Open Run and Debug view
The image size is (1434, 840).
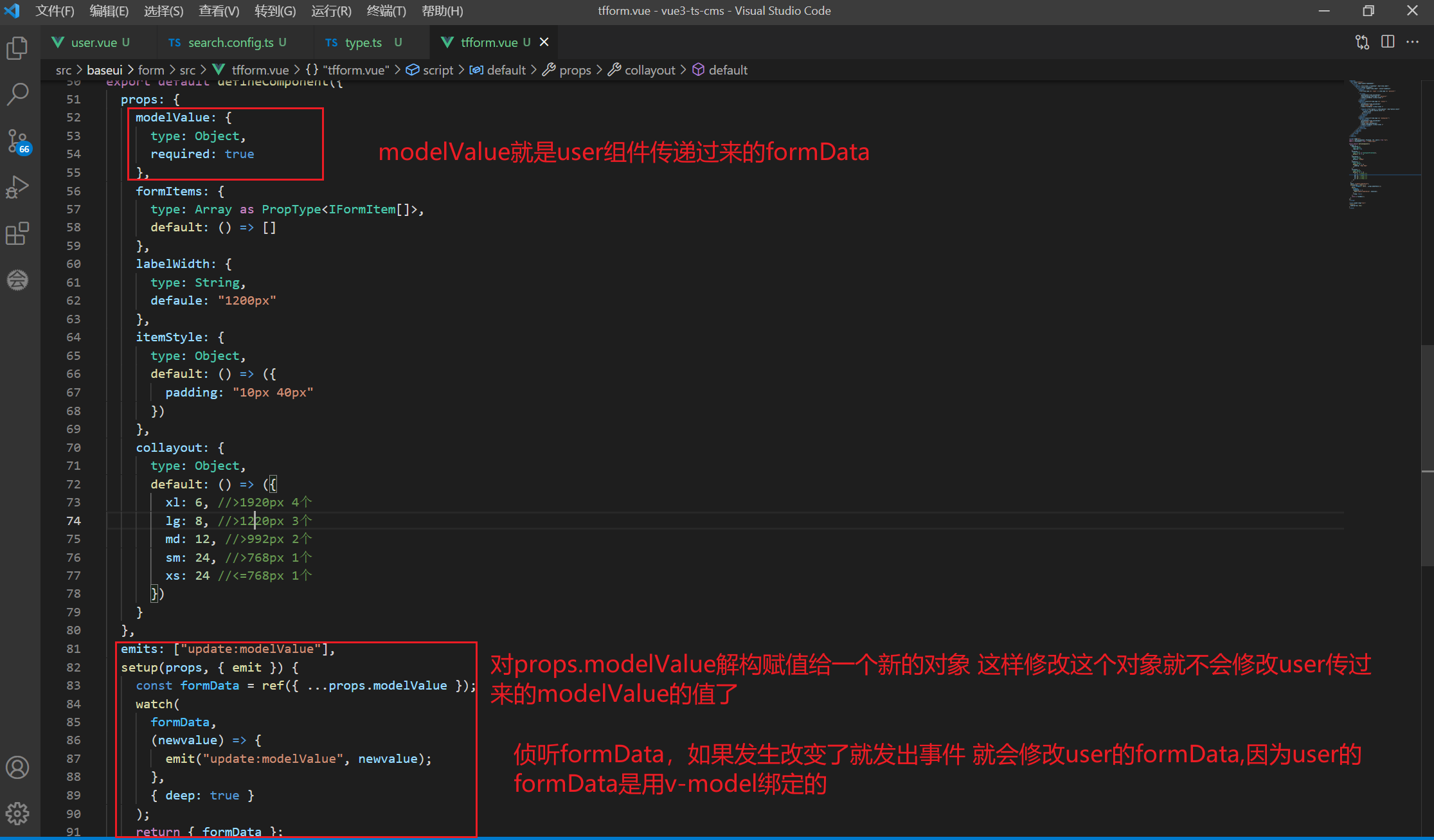point(17,187)
